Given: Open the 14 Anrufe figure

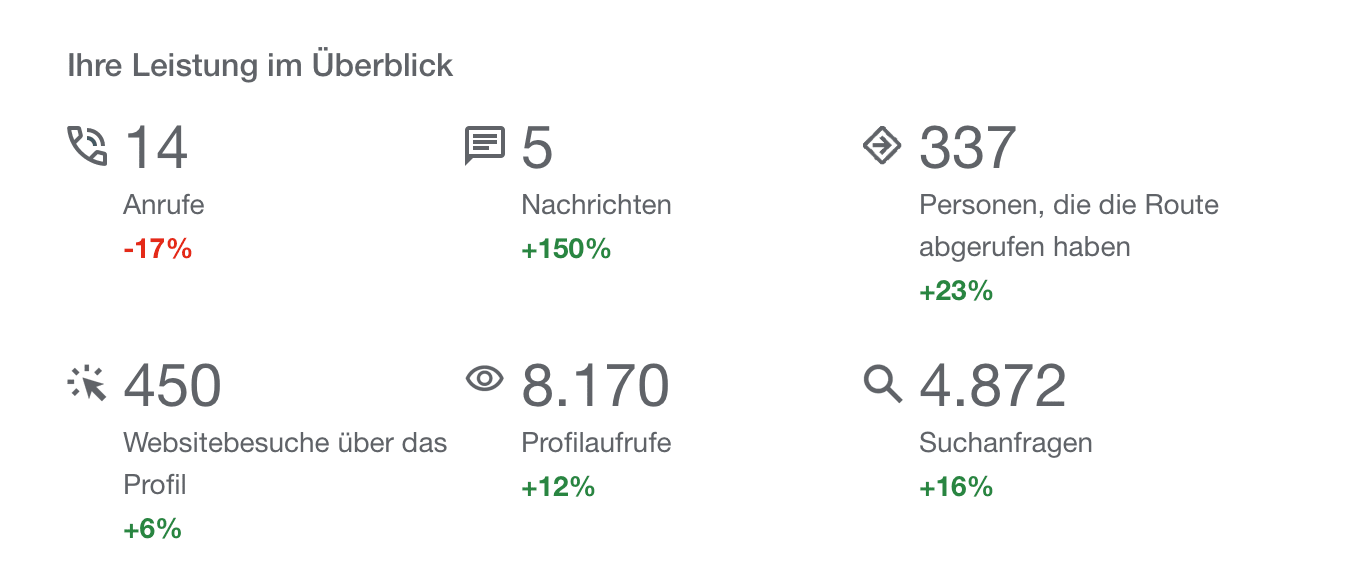Looking at the screenshot, I should pyautogui.click(x=156, y=148).
